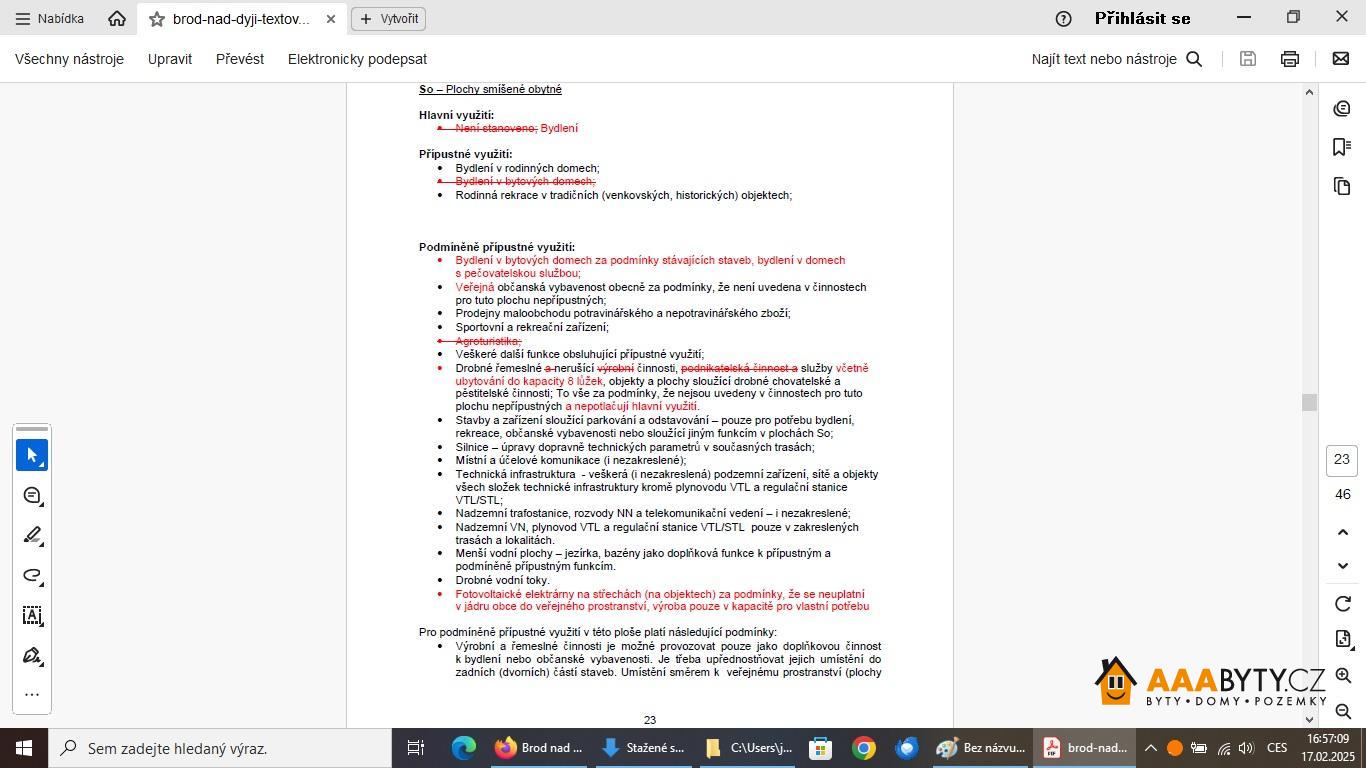Image resolution: width=1366 pixels, height=768 pixels.
Task: Click the save disk icon
Action: [1247, 59]
